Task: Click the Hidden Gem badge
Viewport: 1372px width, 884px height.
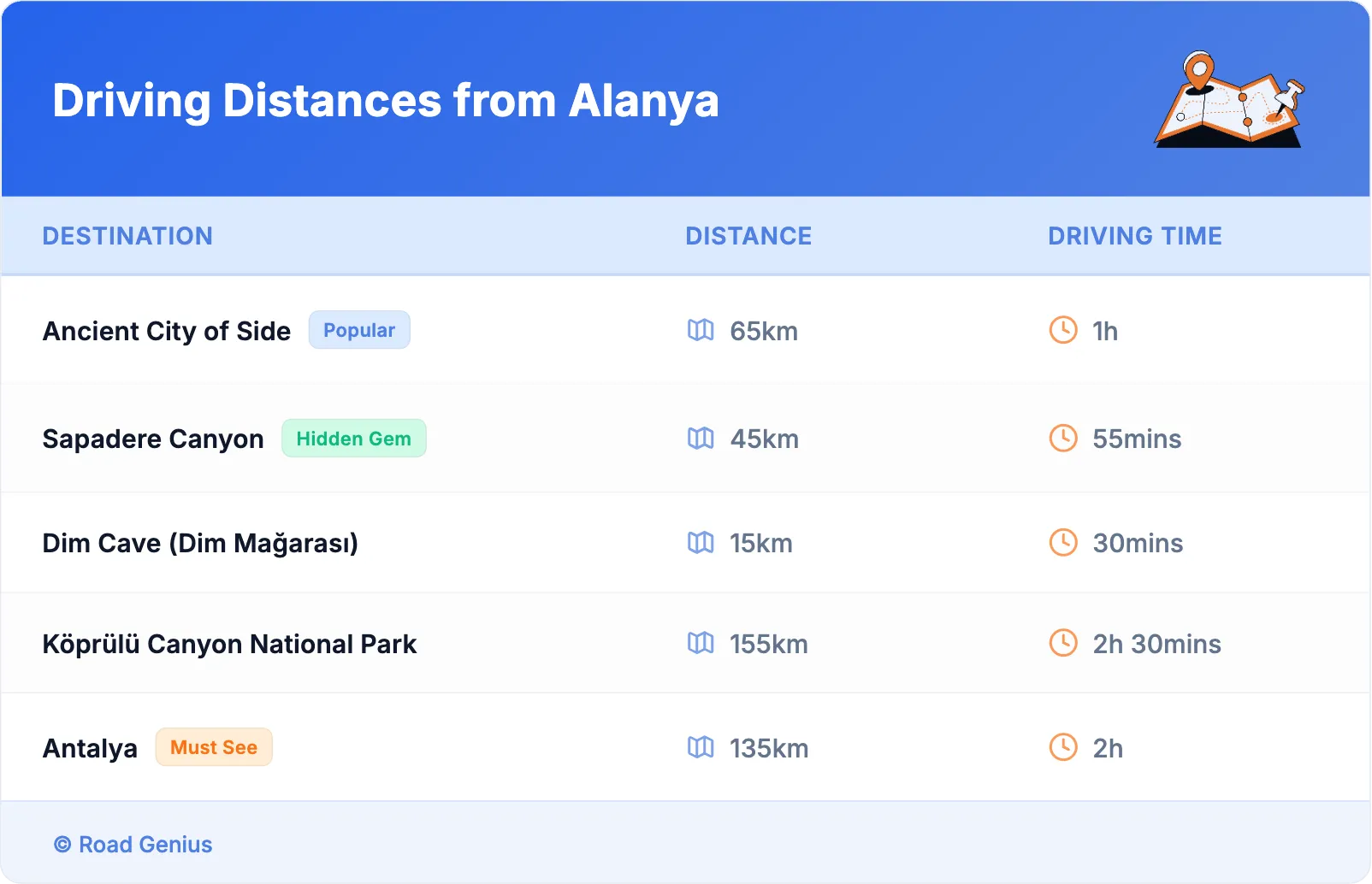Action: coord(354,439)
